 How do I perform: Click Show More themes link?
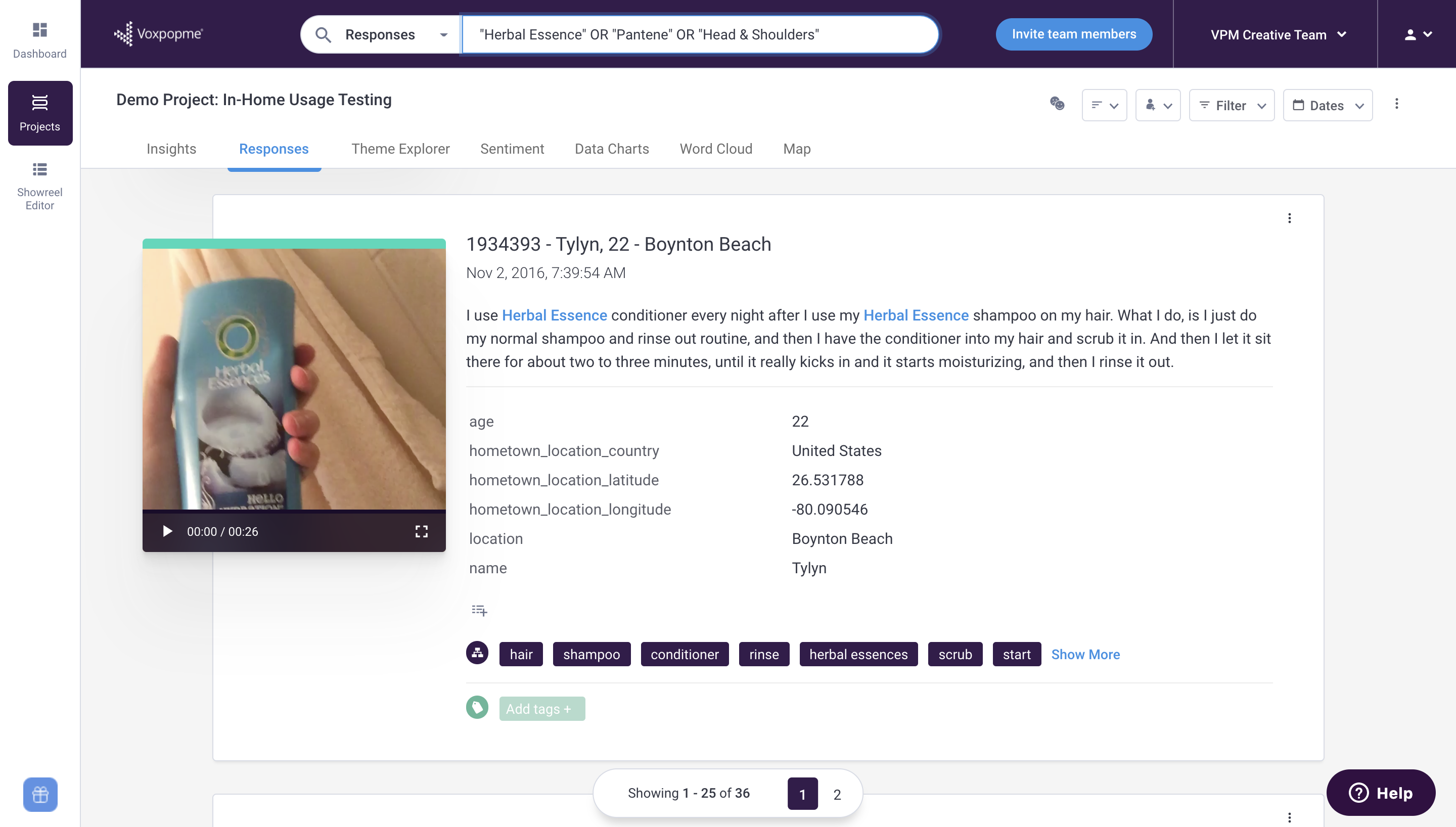point(1085,654)
